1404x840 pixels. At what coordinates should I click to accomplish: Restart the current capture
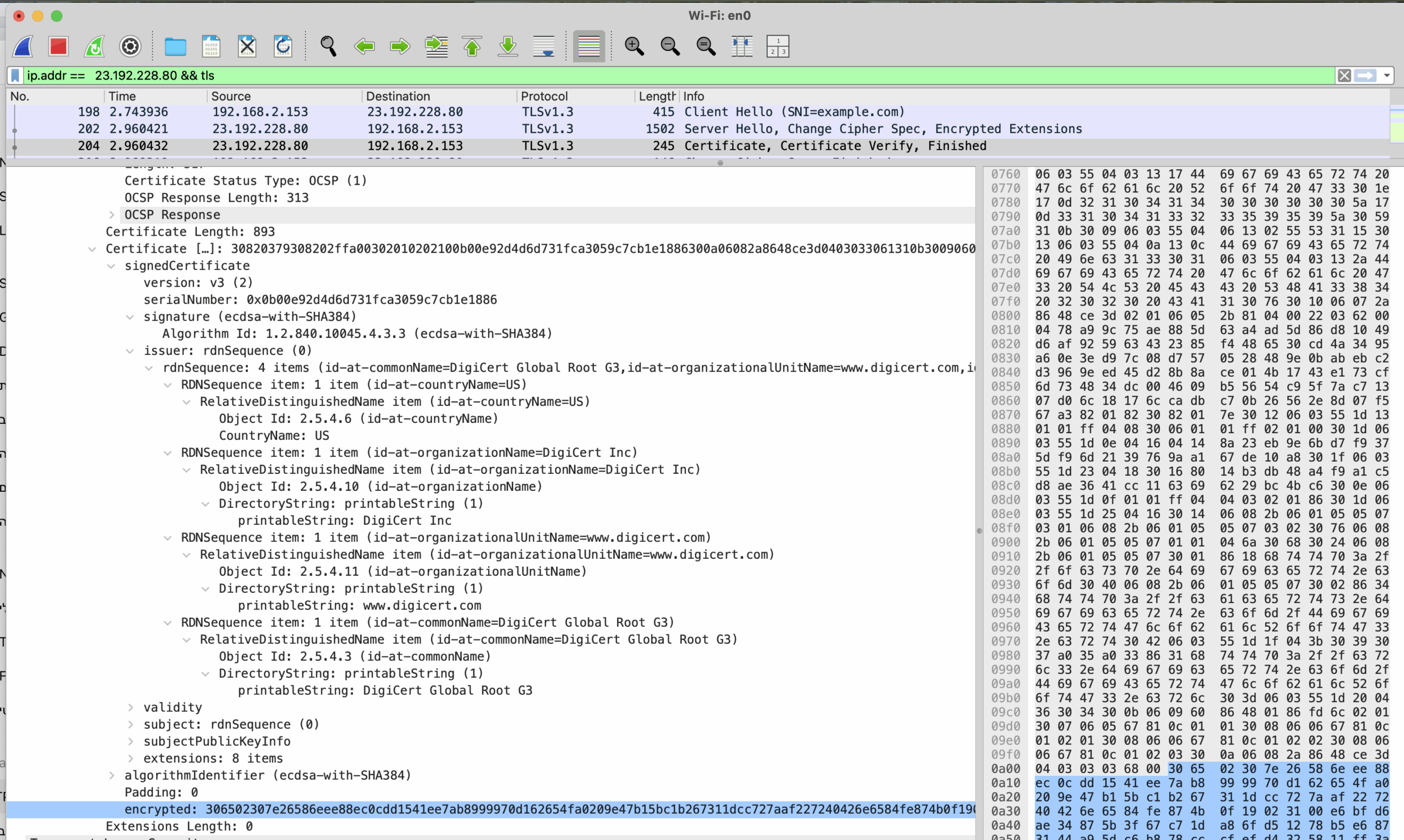[94, 46]
